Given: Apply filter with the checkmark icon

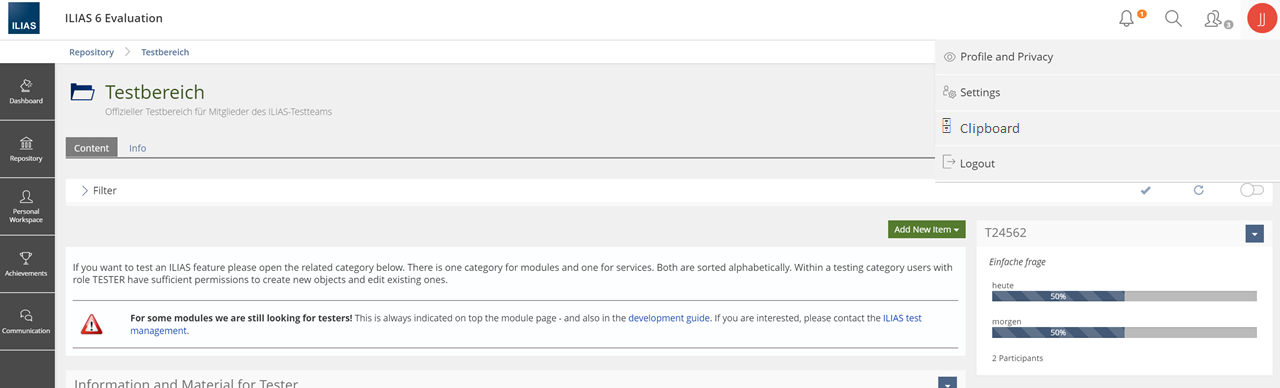Looking at the screenshot, I should point(1145,190).
